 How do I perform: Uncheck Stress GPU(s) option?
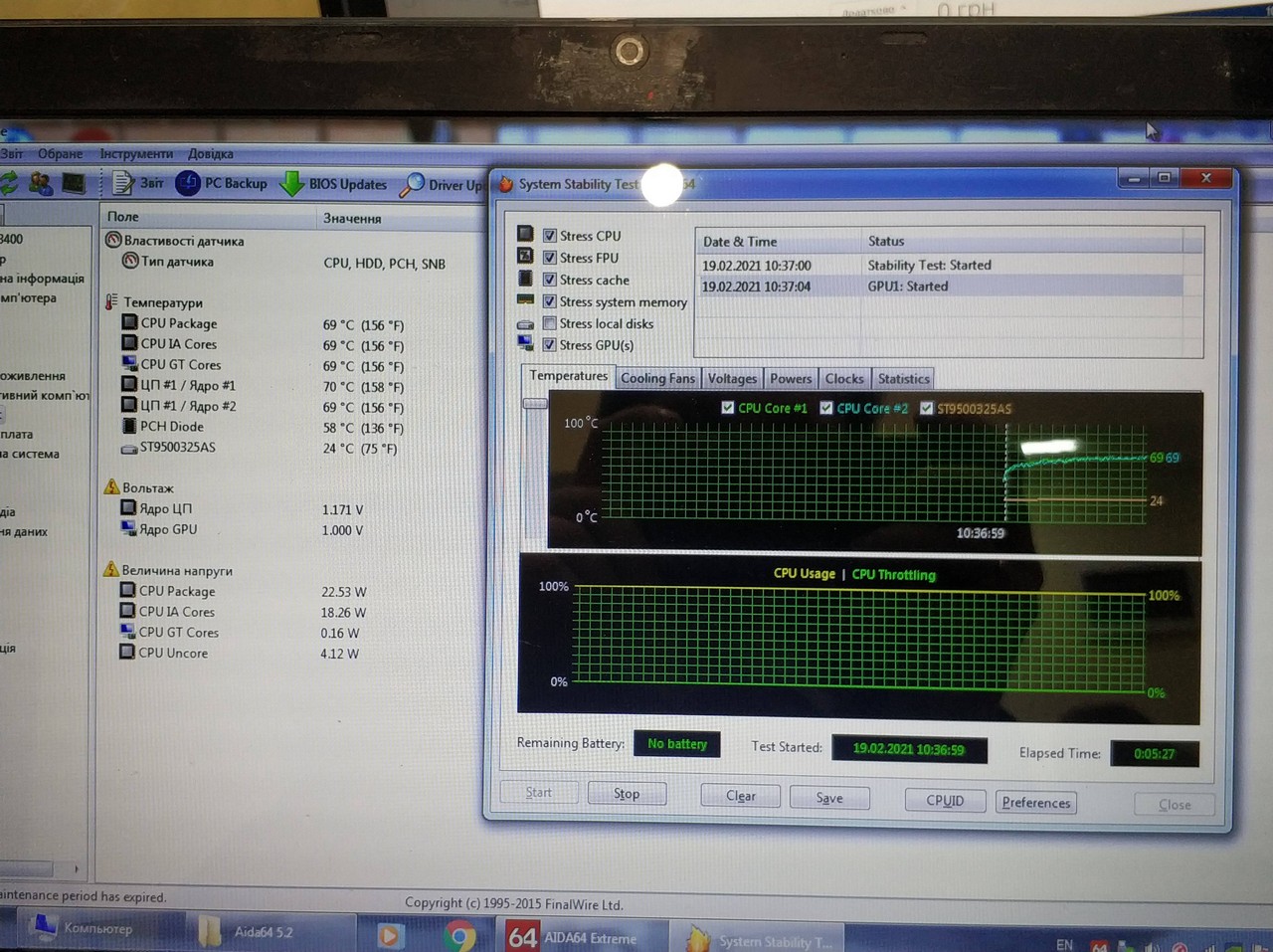point(549,345)
